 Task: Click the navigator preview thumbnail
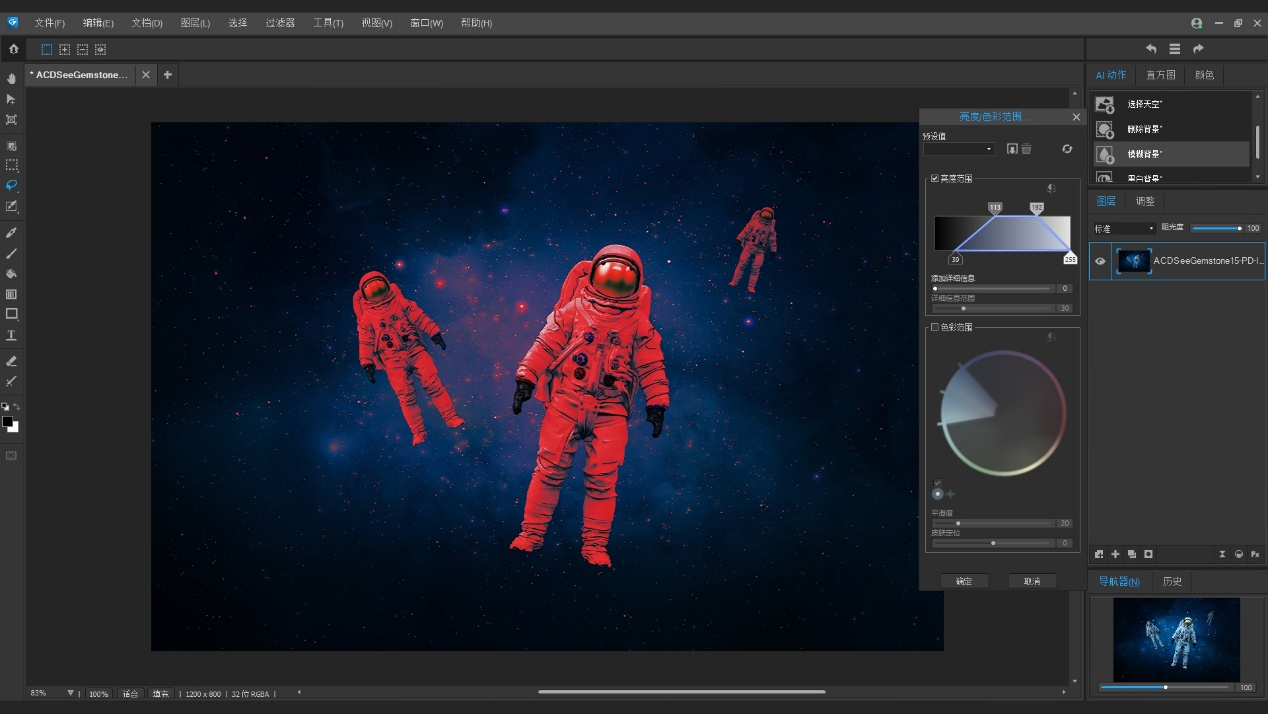tap(1176, 640)
